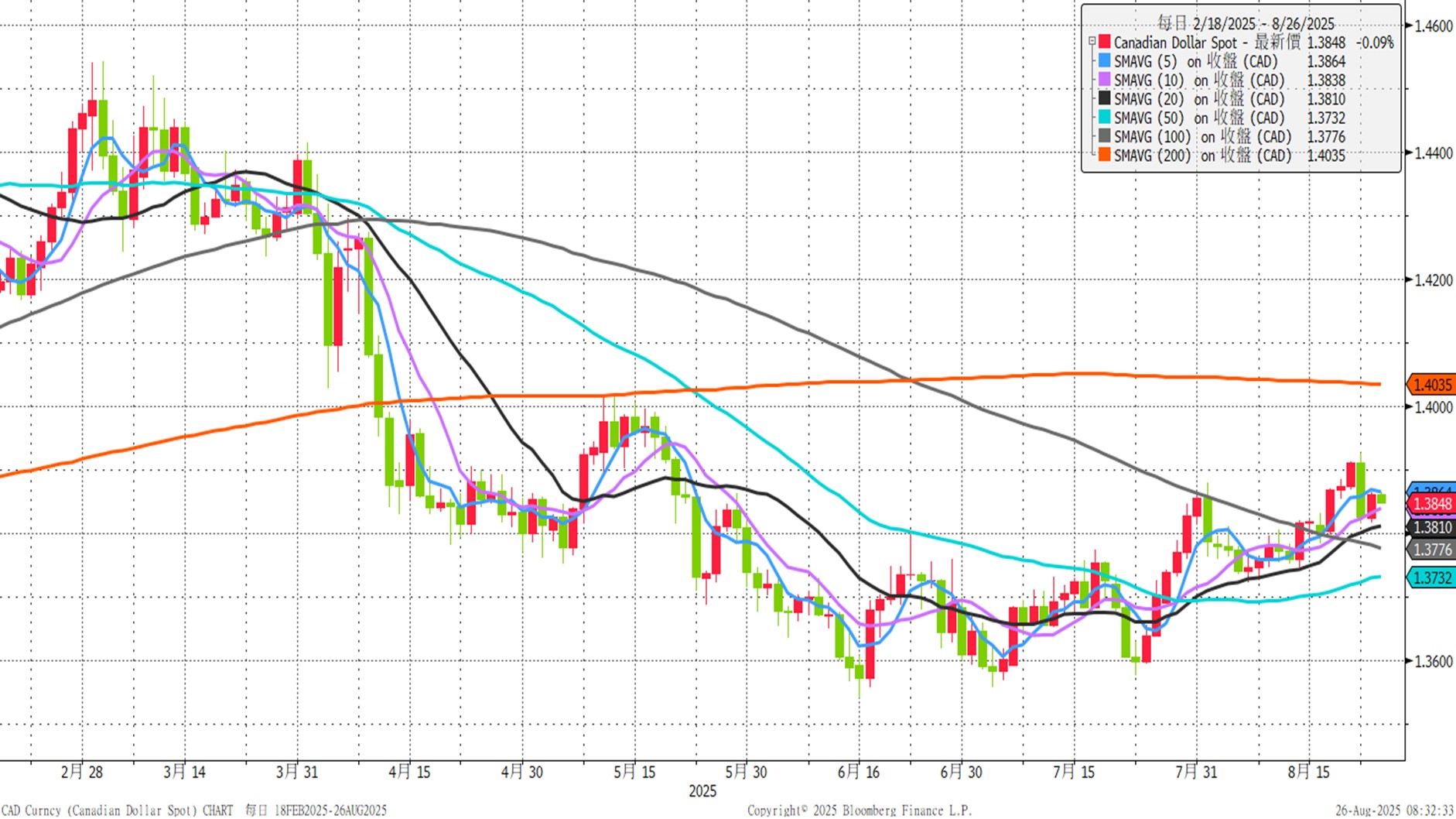
Task: Click the 3月 31 date axis label
Action: 297,772
